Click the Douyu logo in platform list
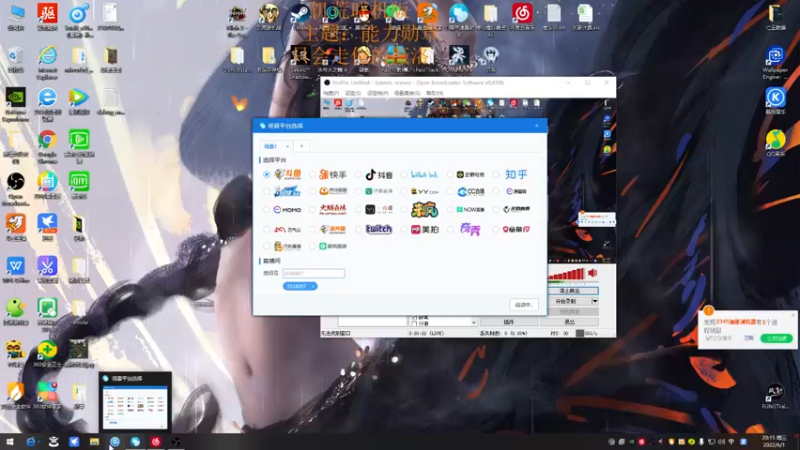 pos(287,174)
